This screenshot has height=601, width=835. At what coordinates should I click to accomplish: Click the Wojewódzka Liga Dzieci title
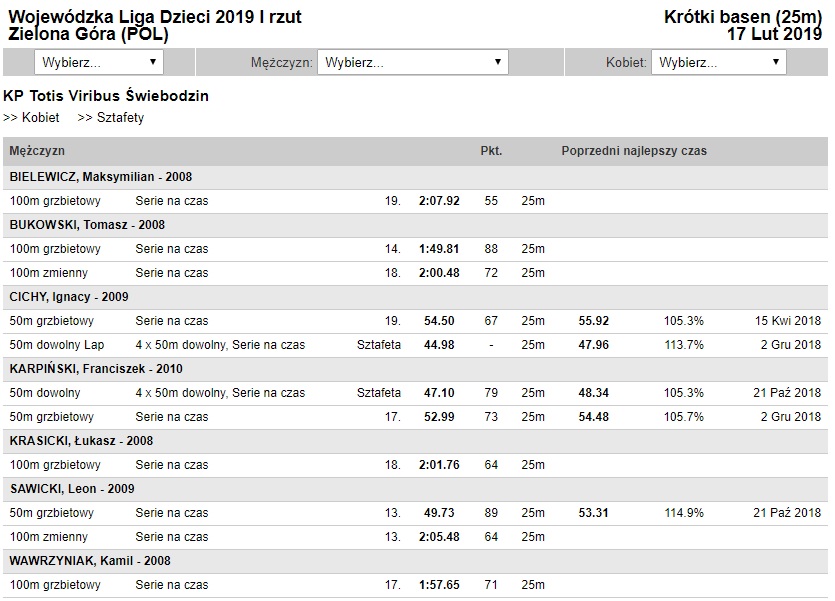point(155,17)
